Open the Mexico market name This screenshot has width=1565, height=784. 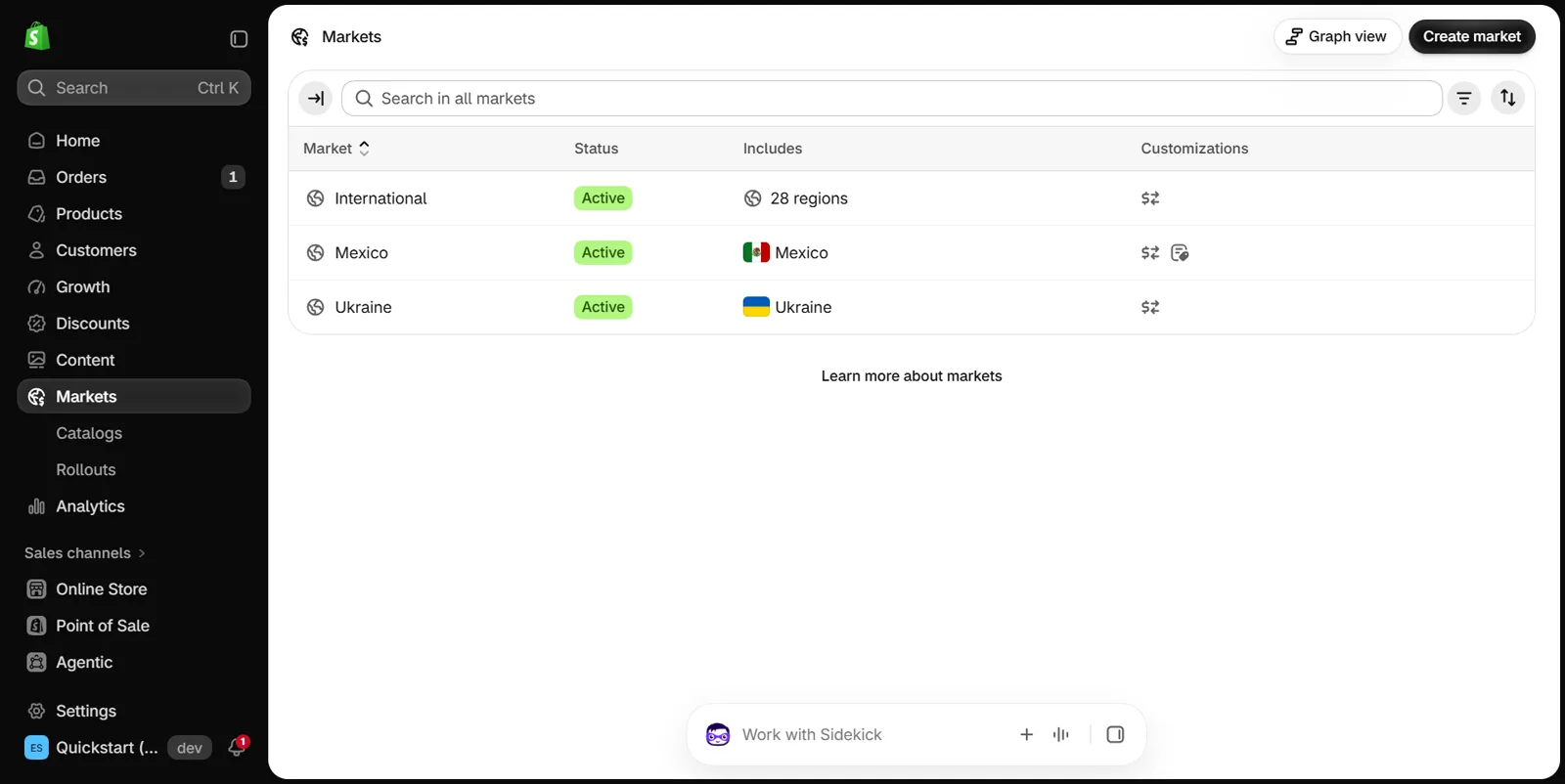click(361, 253)
